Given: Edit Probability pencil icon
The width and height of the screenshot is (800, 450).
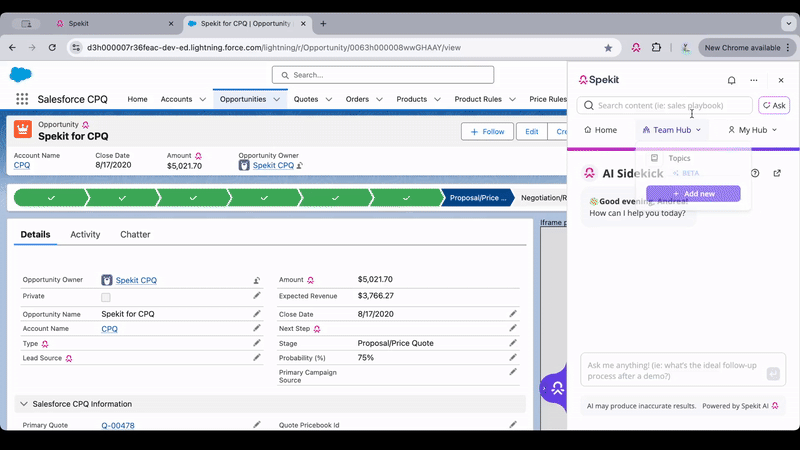Looking at the screenshot, I should 513,357.
